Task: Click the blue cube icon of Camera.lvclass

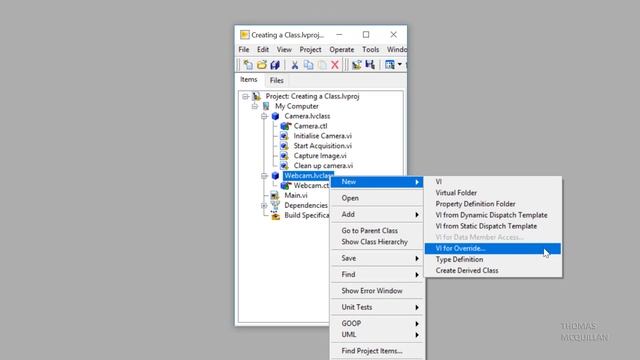Action: point(276,116)
